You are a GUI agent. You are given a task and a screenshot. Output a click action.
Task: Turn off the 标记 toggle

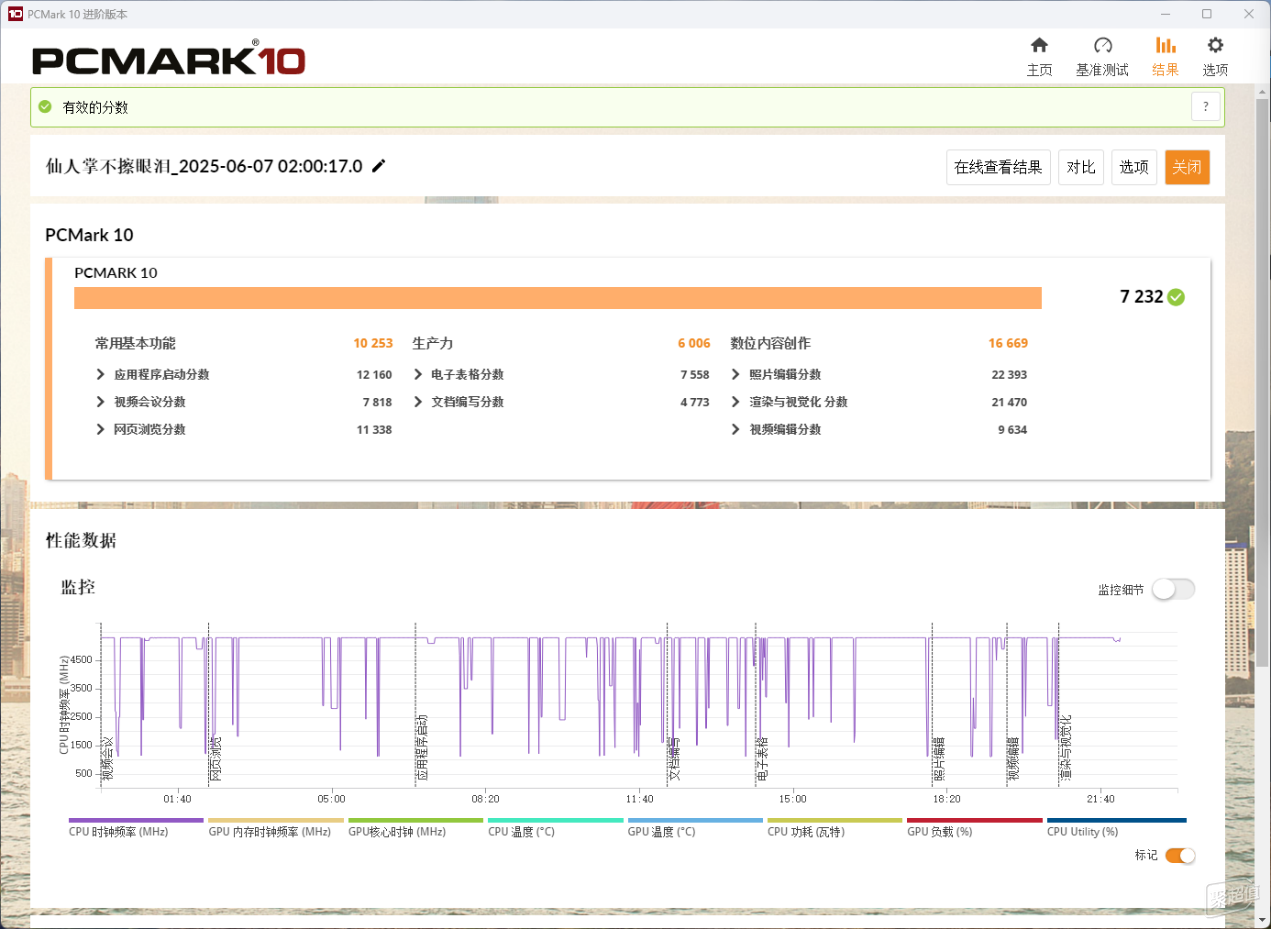1180,855
